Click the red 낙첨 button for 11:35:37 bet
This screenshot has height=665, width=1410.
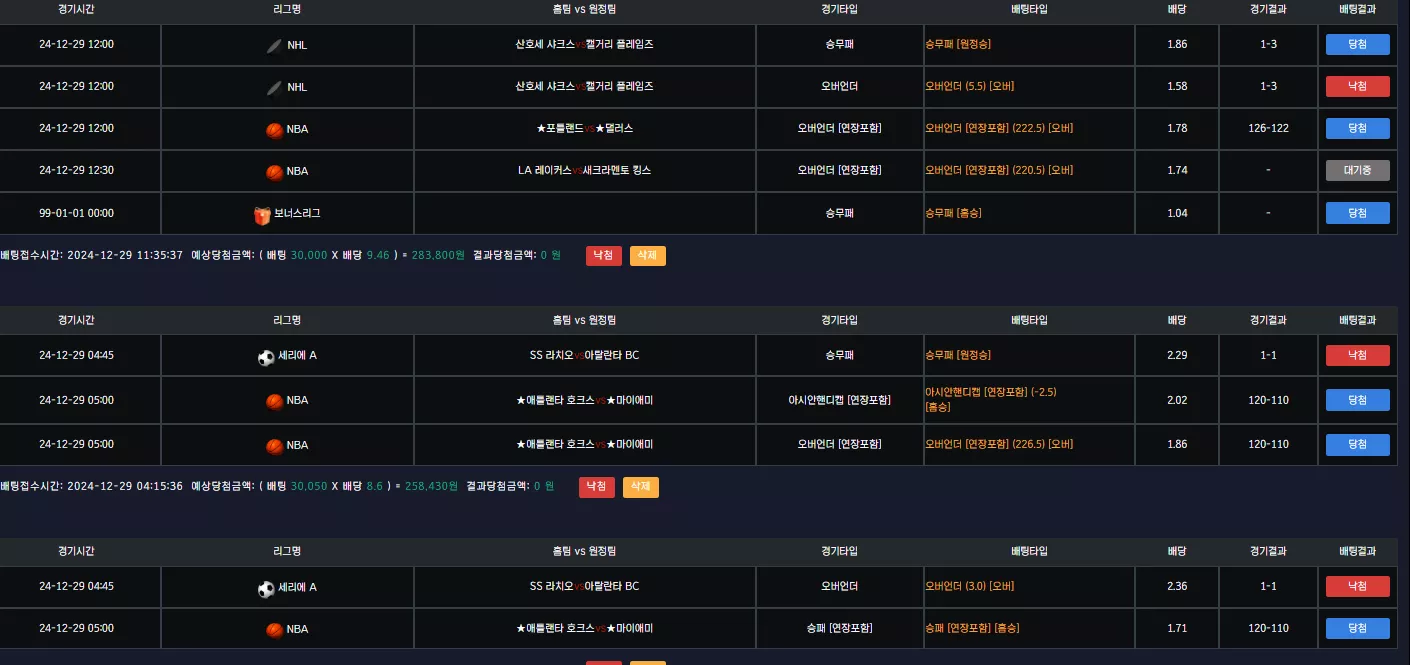[604, 256]
